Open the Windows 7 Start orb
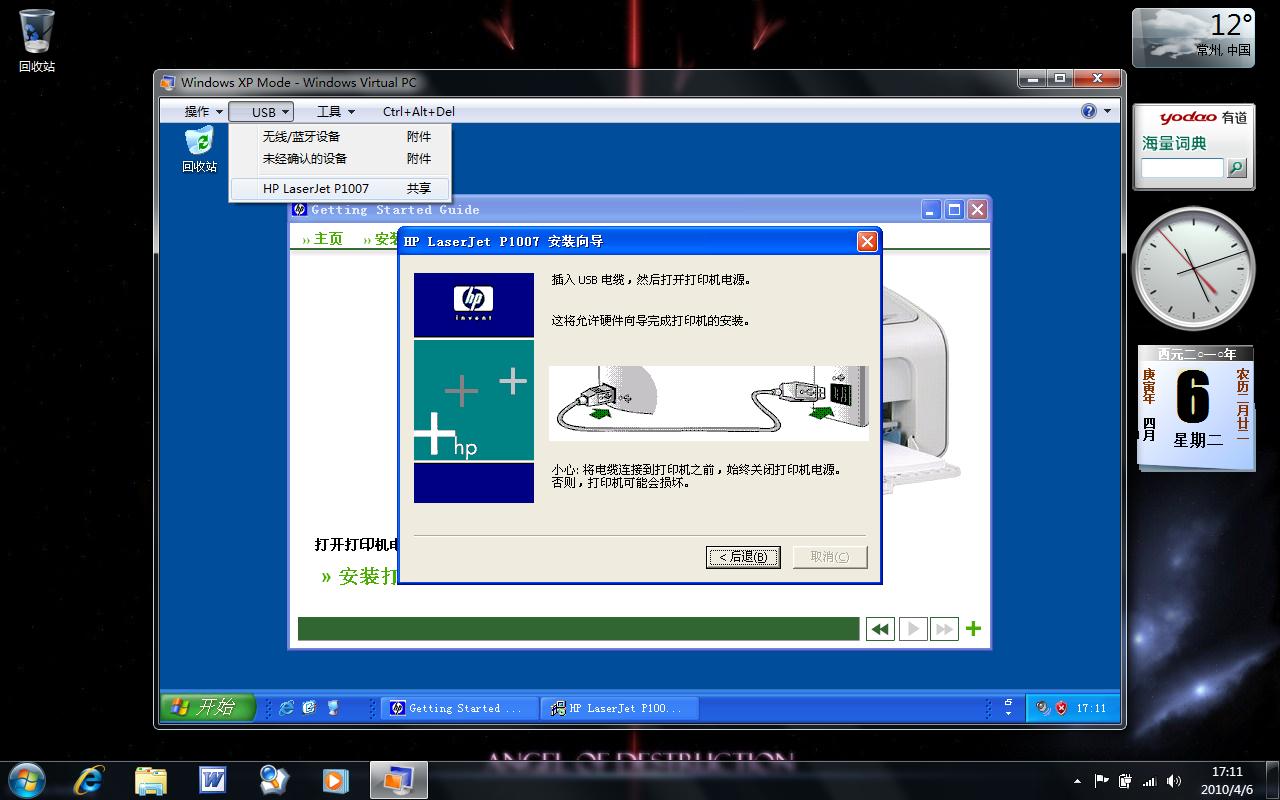 25,779
